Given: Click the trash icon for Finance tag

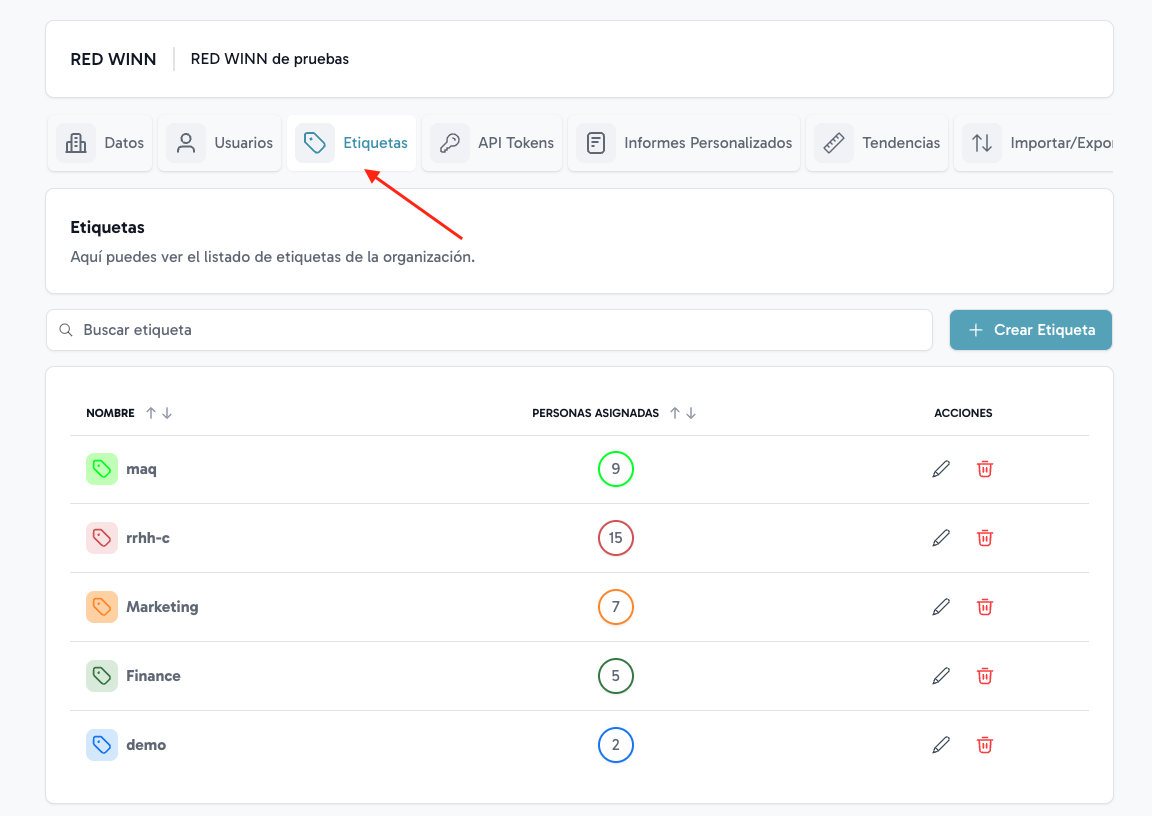Looking at the screenshot, I should [985, 676].
